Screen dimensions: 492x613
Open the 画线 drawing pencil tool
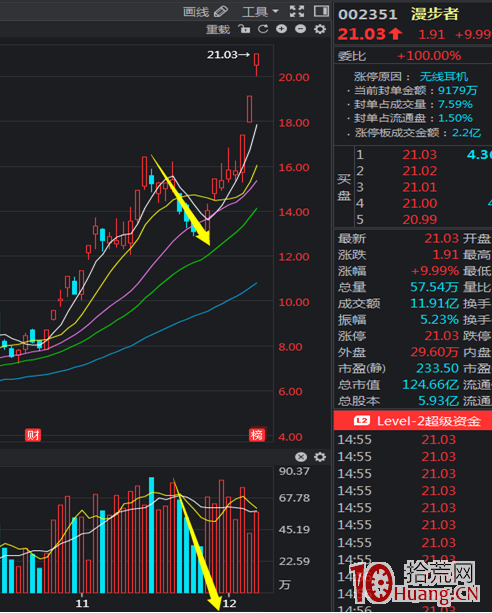[x=205, y=12]
